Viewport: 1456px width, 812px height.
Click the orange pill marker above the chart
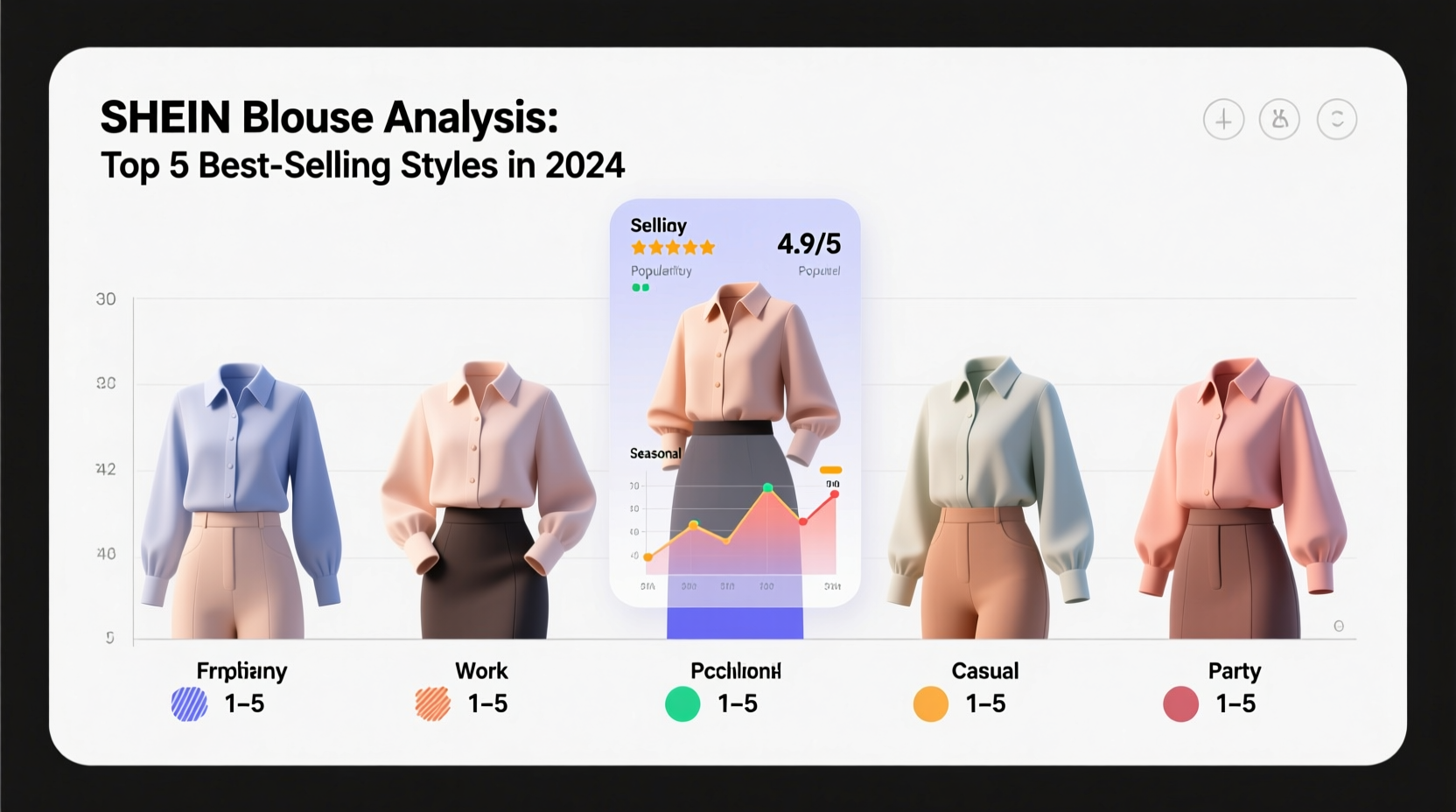coord(830,471)
